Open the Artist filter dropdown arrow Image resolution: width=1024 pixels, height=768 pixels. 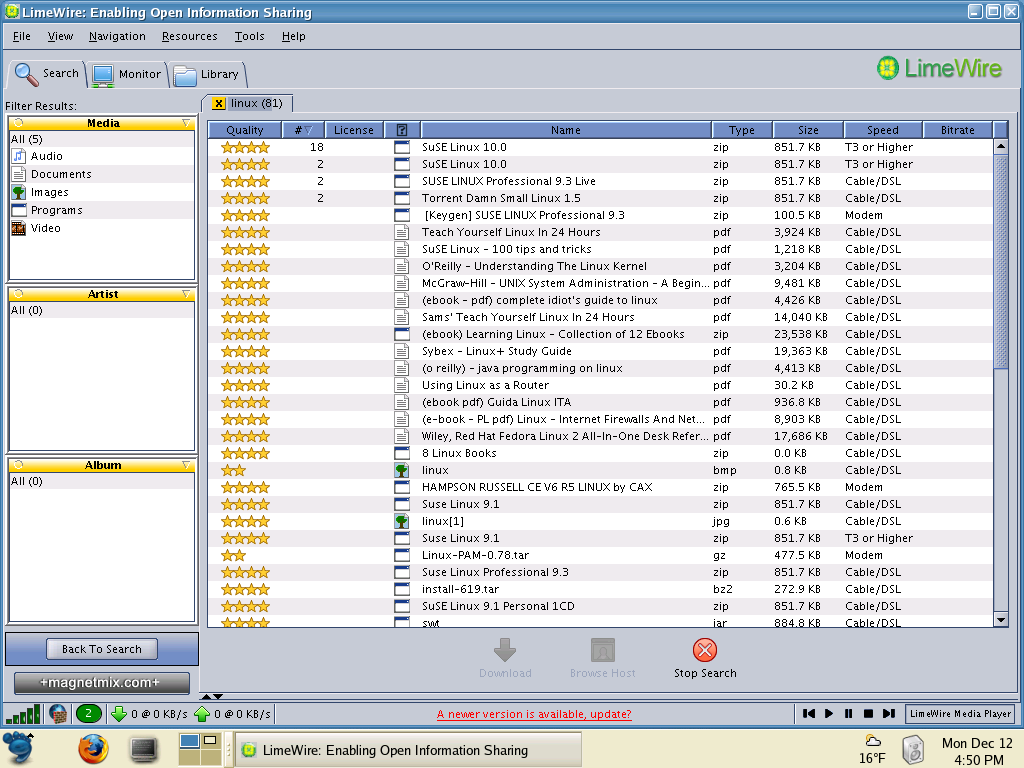point(186,294)
